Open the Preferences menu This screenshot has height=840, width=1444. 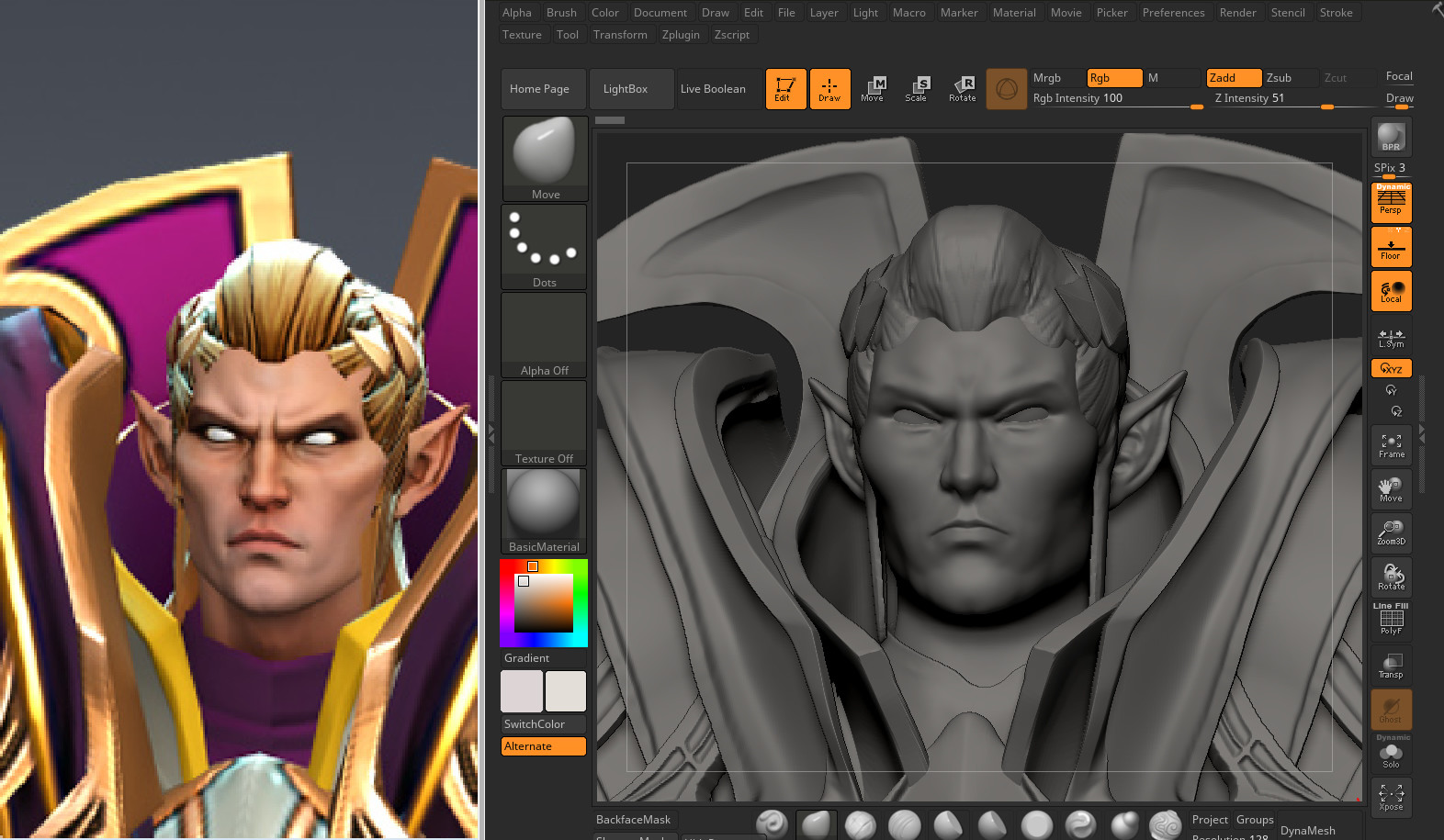1173,13
